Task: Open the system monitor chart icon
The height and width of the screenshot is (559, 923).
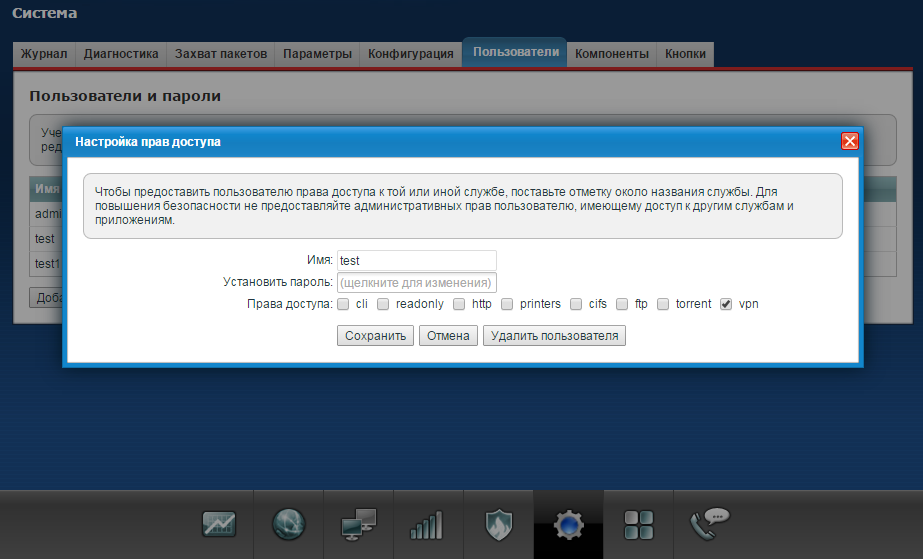Action: pyautogui.click(x=219, y=524)
